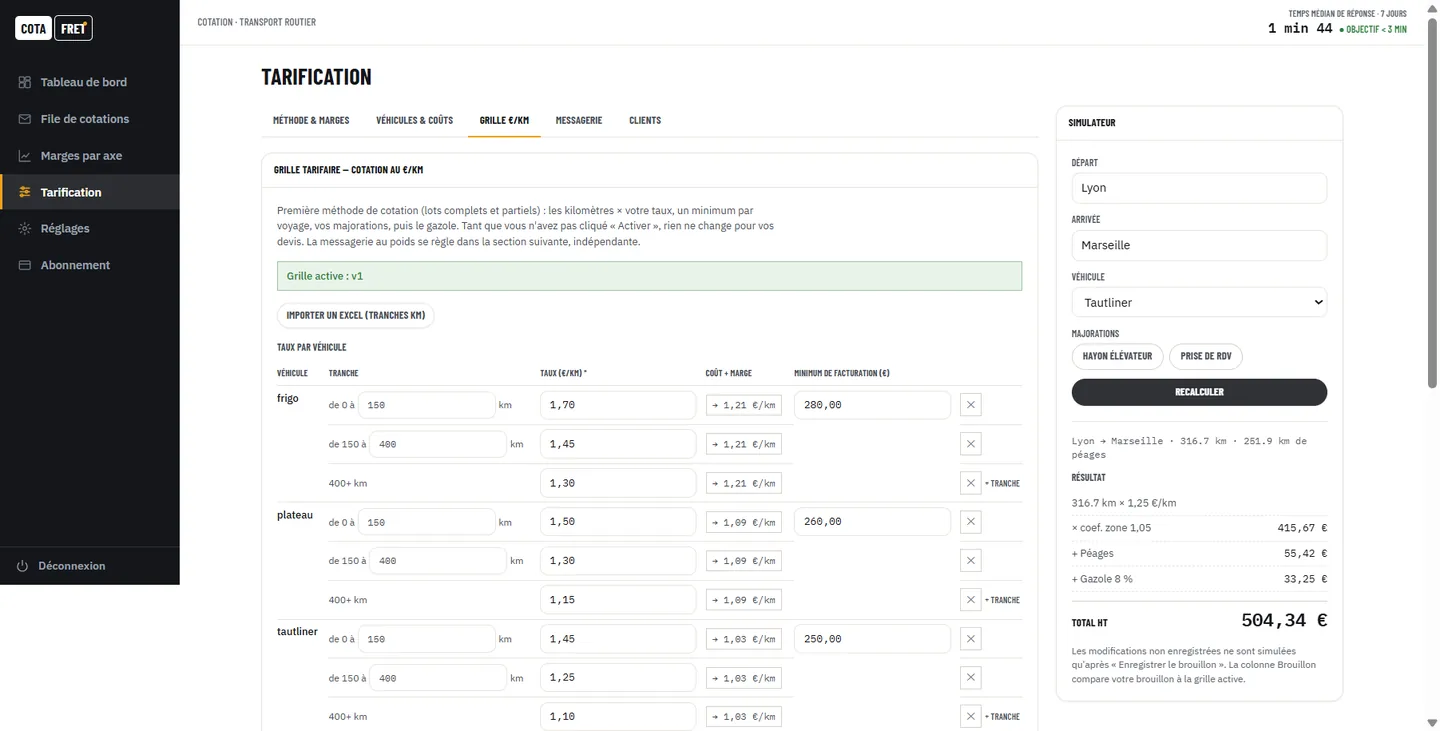
Task: Toggle the Prise de RDV majoration
Action: point(1206,356)
